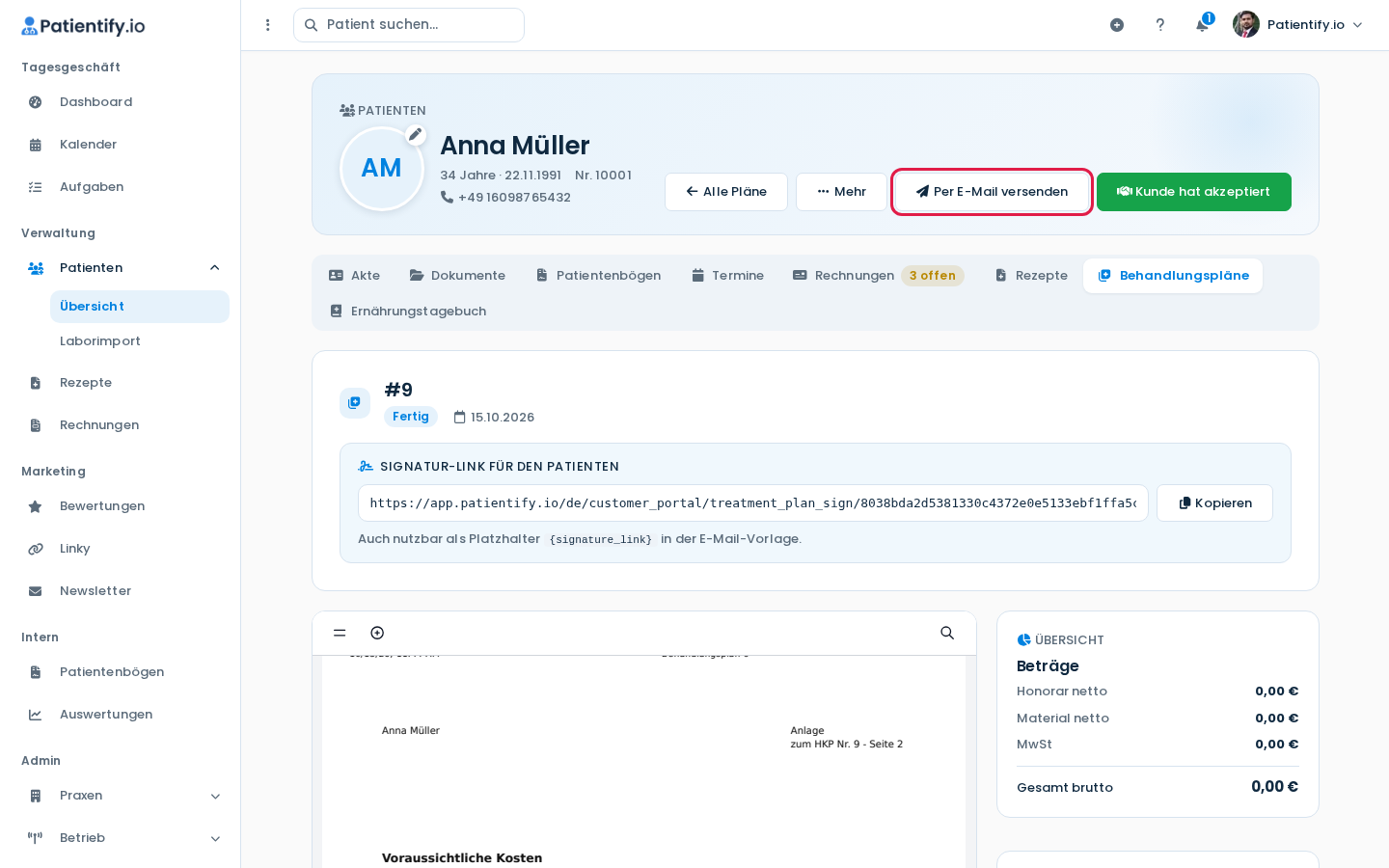Open the Rezepte tab
Screen dimensions: 1389x868
[1030, 276]
